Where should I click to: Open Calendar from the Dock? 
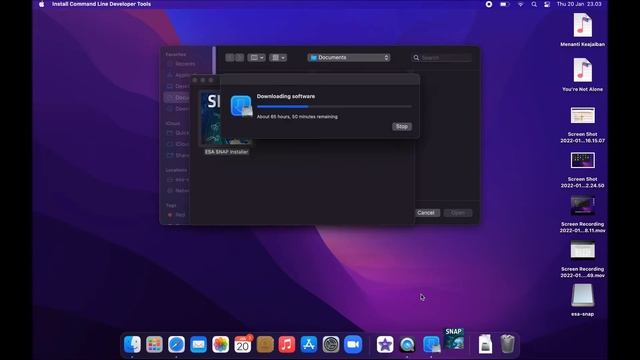[x=243, y=344]
